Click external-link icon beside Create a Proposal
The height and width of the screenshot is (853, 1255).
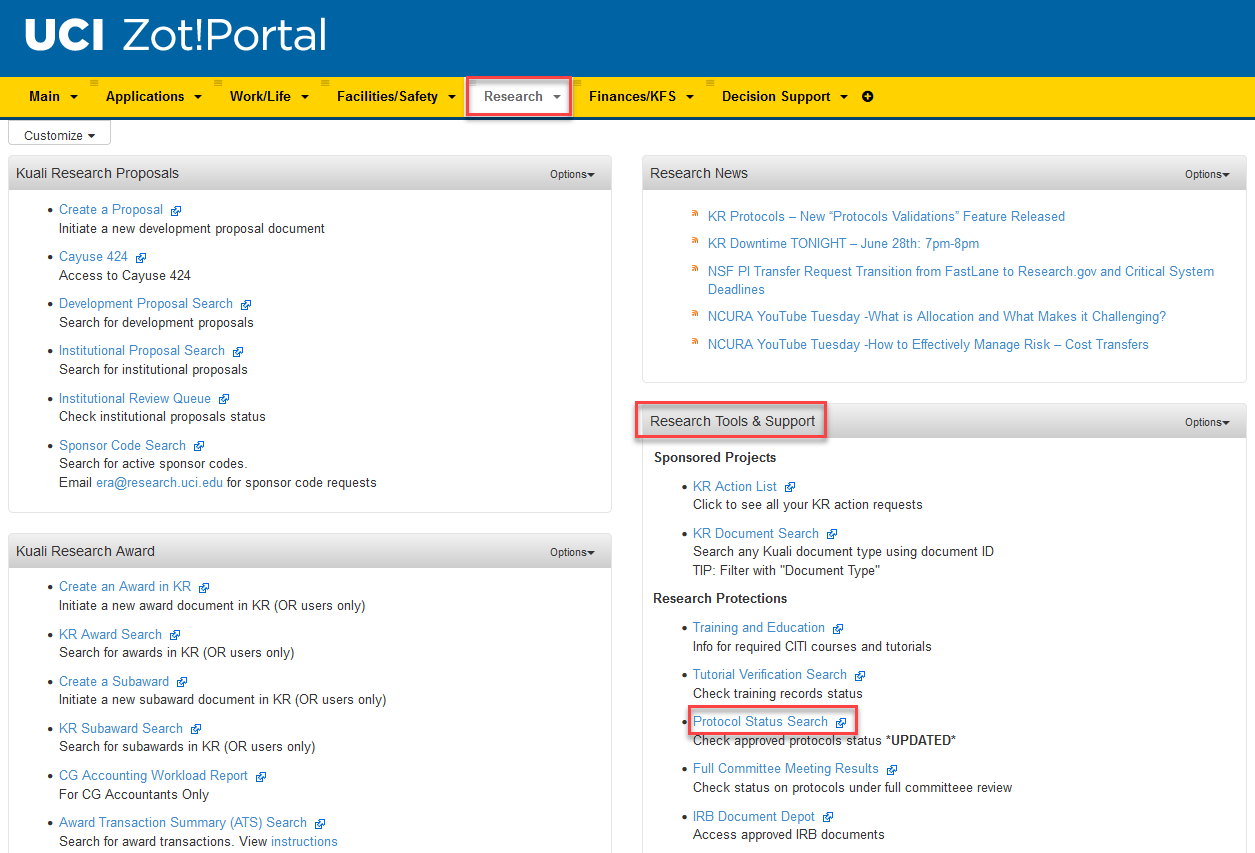pos(176,211)
